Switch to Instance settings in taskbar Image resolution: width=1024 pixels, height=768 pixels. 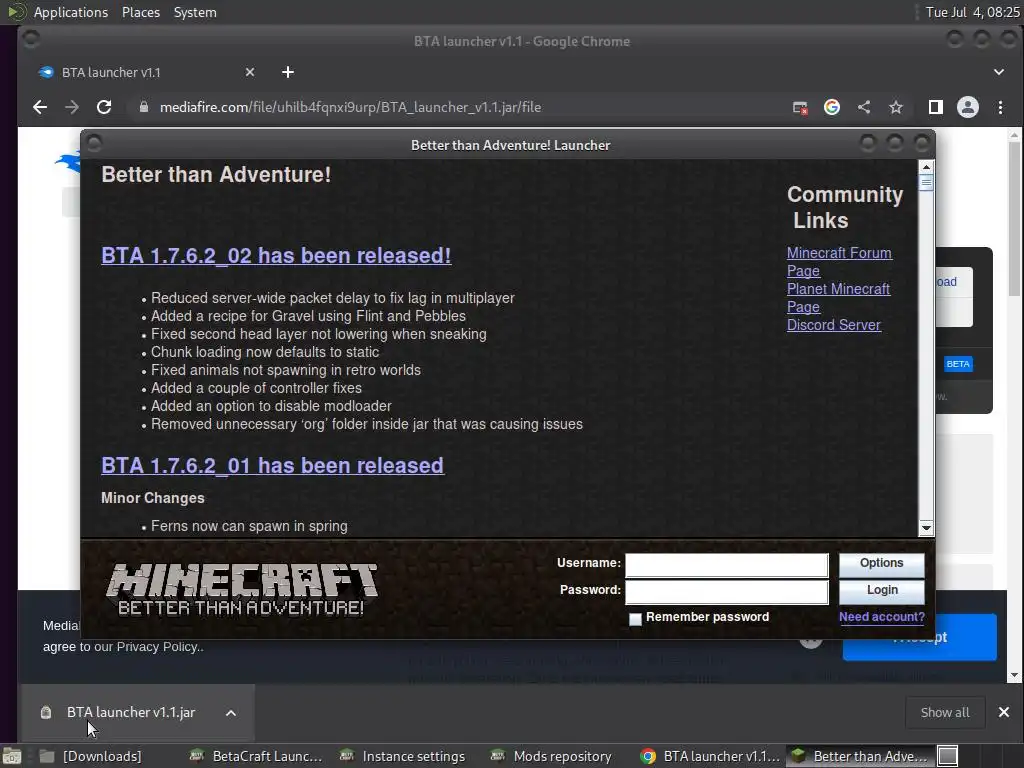click(x=402, y=756)
